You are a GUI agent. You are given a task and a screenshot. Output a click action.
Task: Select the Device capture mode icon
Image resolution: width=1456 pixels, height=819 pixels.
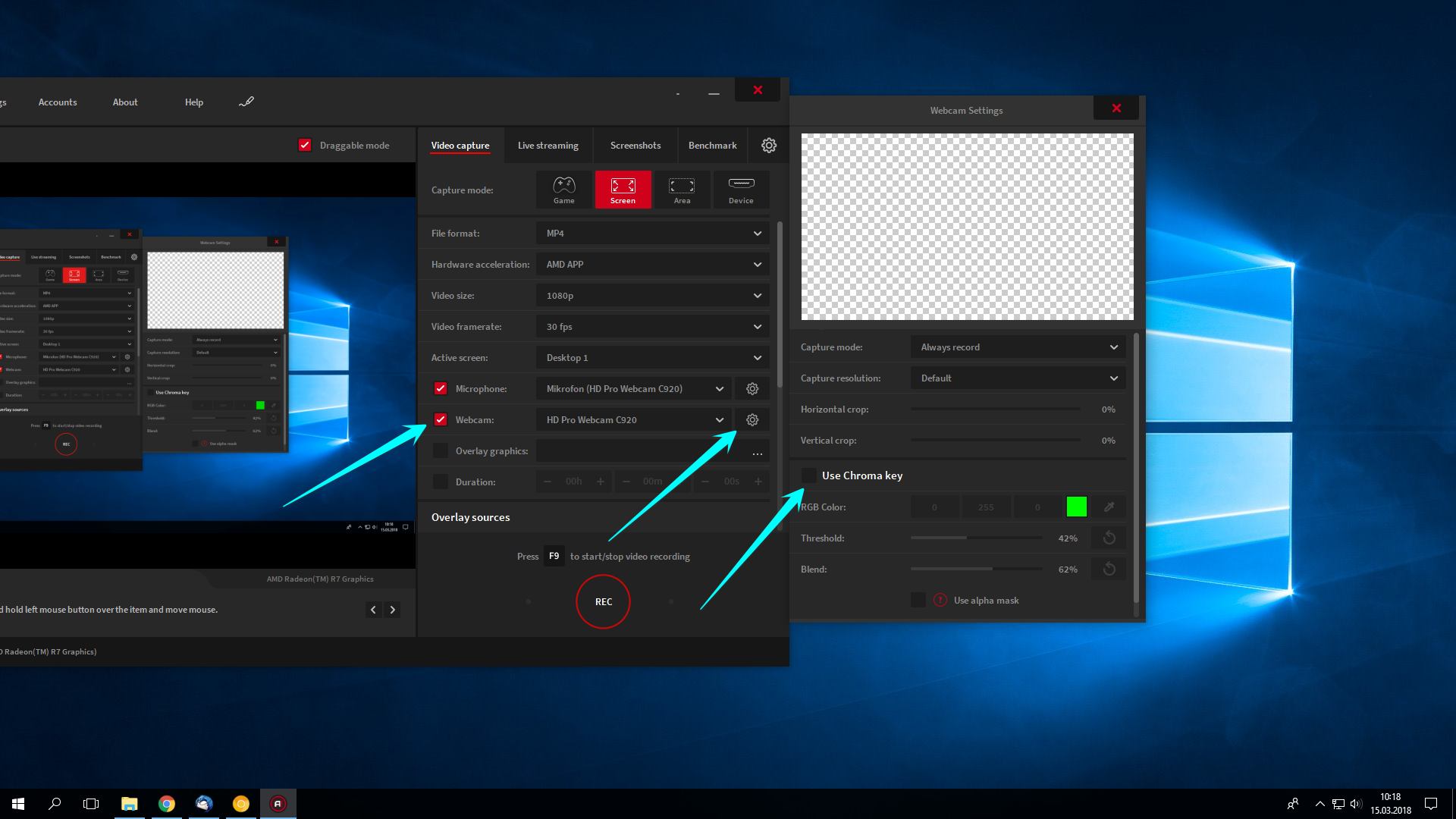pos(741,189)
